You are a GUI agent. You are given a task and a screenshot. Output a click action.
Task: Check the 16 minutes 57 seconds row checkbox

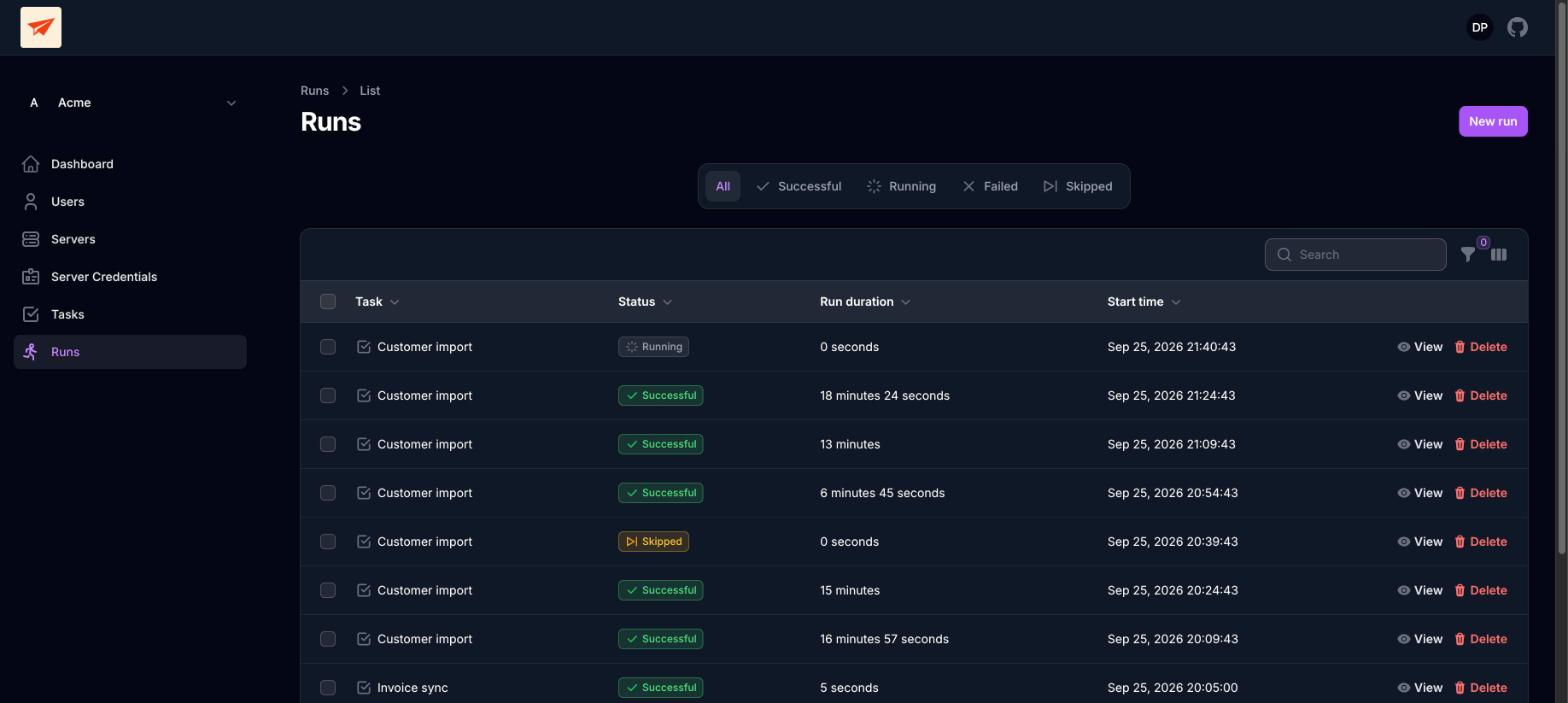[328, 639]
